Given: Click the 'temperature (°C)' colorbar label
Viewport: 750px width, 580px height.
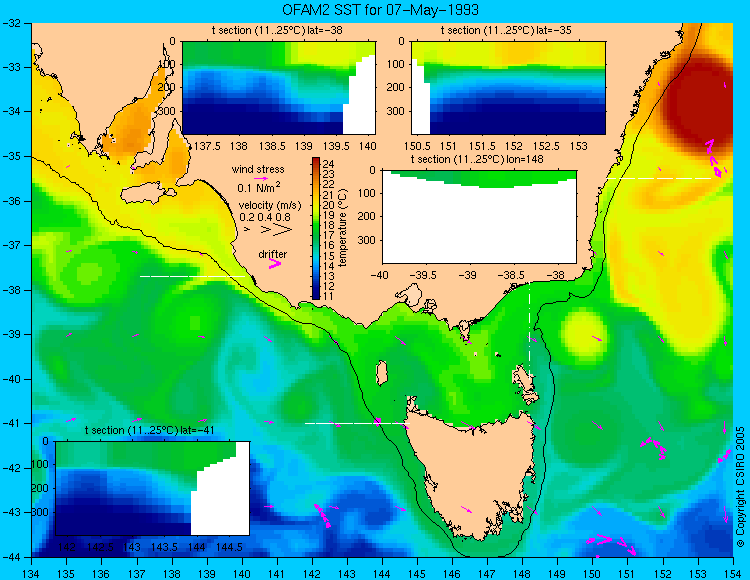Looking at the screenshot, I should click(x=342, y=227).
